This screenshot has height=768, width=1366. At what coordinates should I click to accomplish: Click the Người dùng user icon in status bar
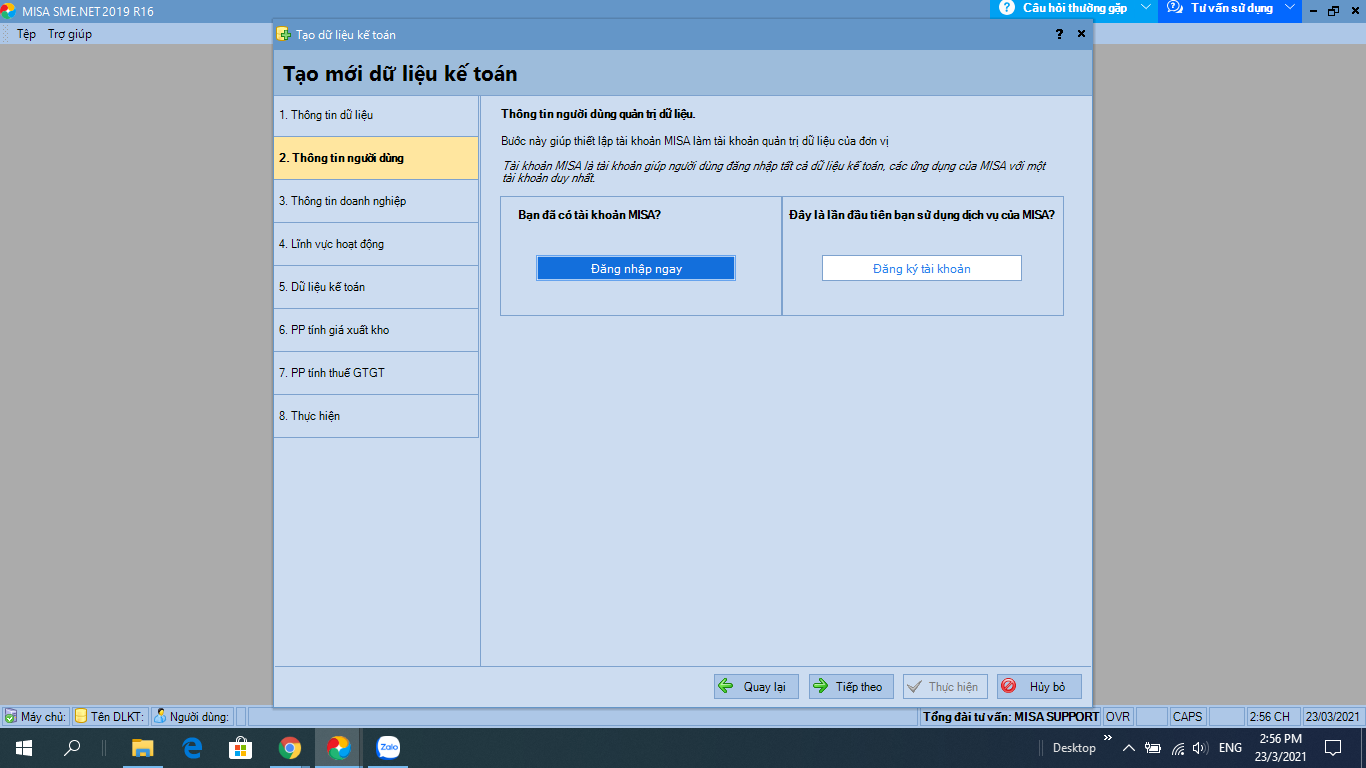(x=160, y=716)
